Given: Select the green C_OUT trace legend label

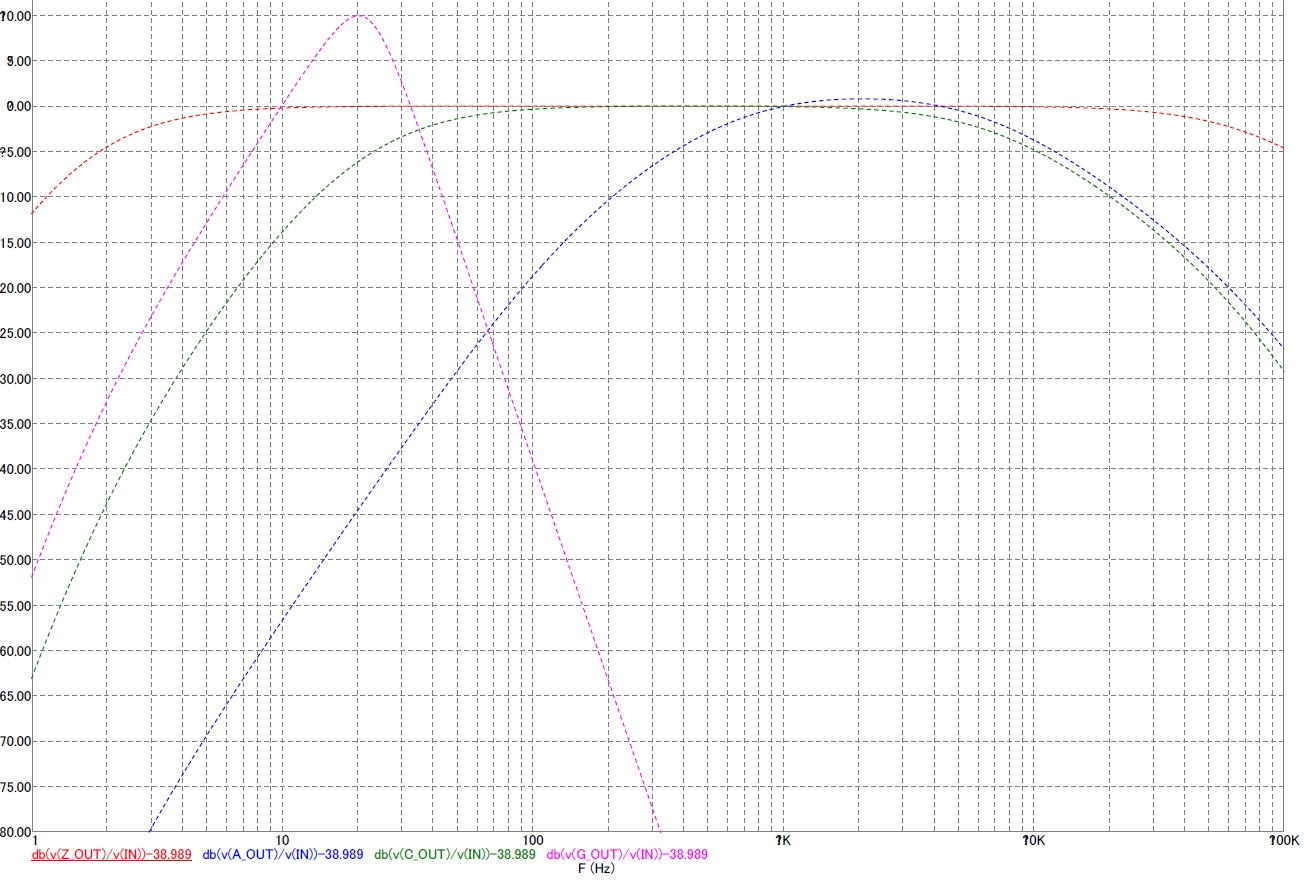Looking at the screenshot, I should point(454,855).
